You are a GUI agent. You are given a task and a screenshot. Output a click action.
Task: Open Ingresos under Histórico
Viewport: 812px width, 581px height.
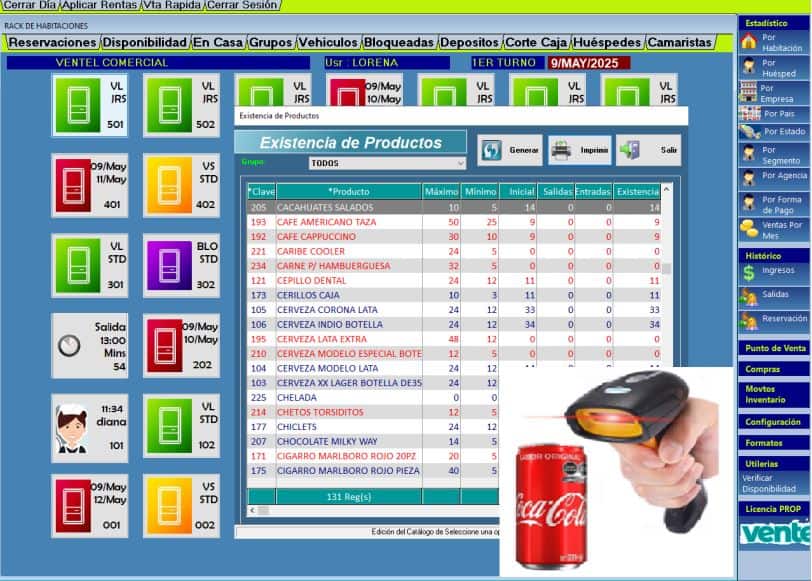[773, 271]
